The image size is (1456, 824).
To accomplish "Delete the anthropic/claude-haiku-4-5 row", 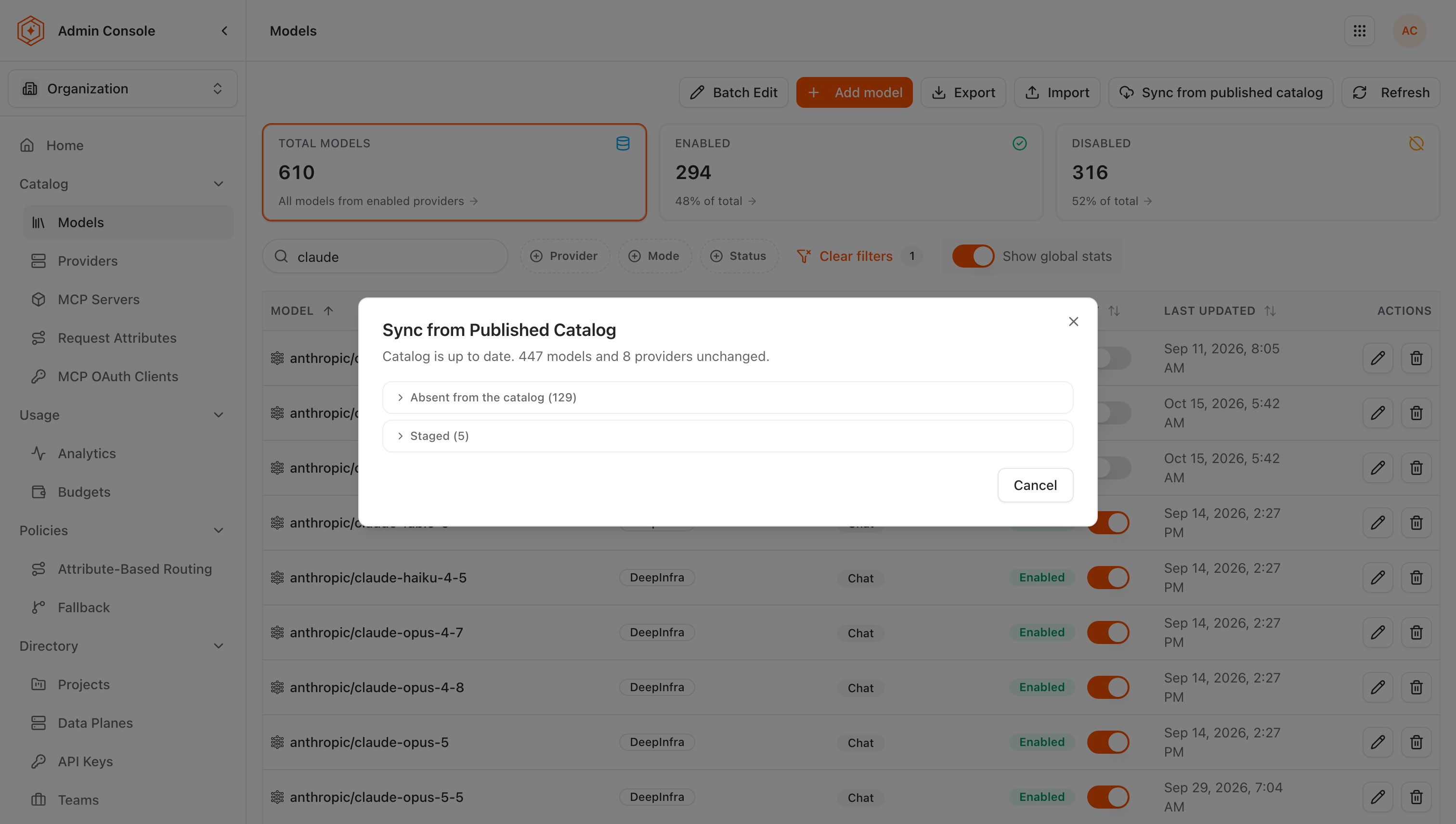I will pyautogui.click(x=1416, y=577).
